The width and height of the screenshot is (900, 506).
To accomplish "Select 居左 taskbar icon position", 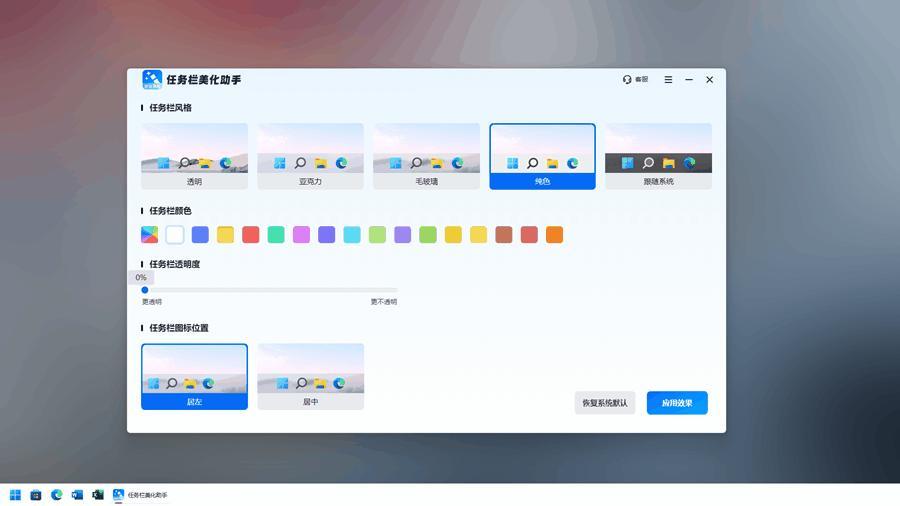I will (x=194, y=376).
